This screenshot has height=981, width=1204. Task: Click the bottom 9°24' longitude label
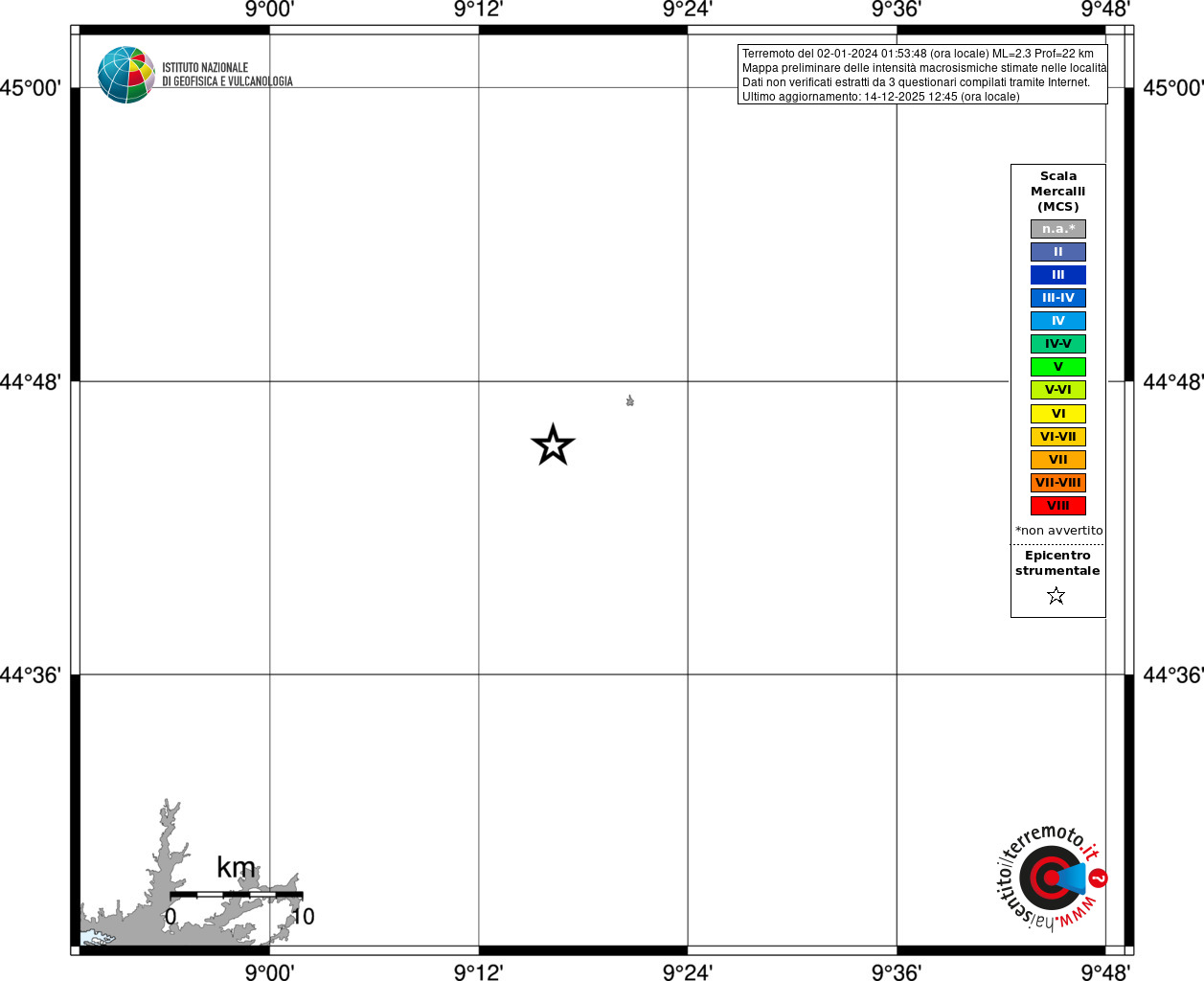point(688,972)
